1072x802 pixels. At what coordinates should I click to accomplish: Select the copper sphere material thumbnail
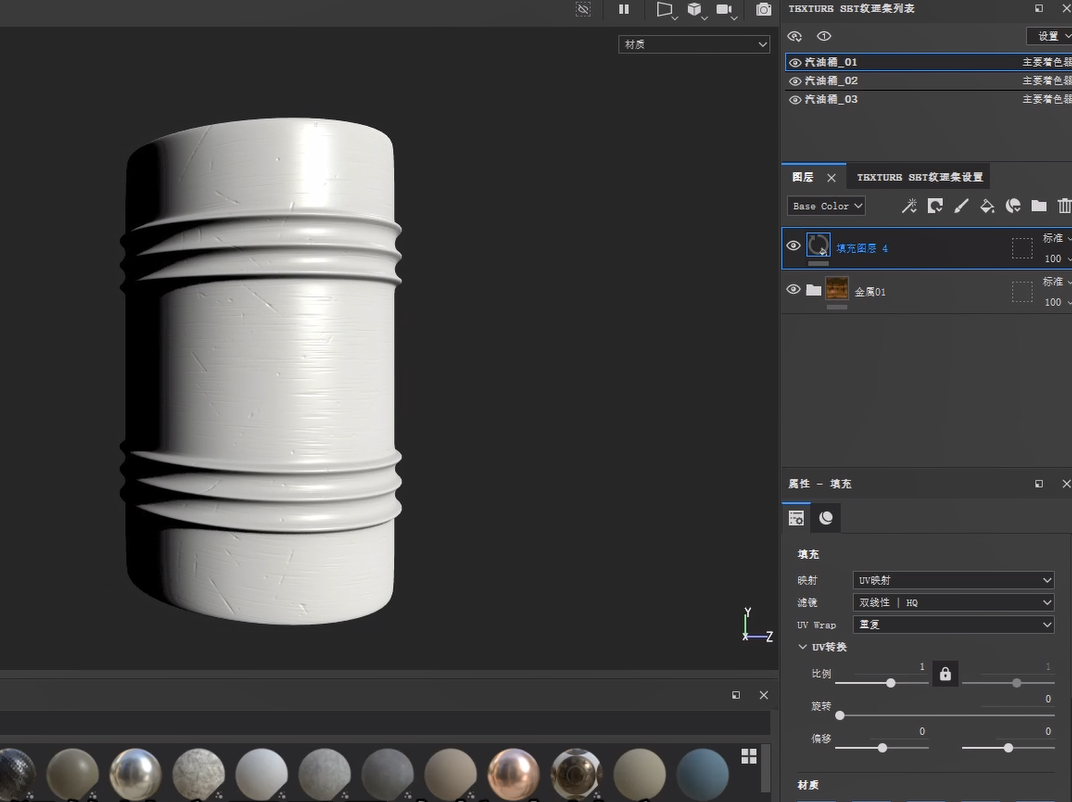click(x=513, y=773)
